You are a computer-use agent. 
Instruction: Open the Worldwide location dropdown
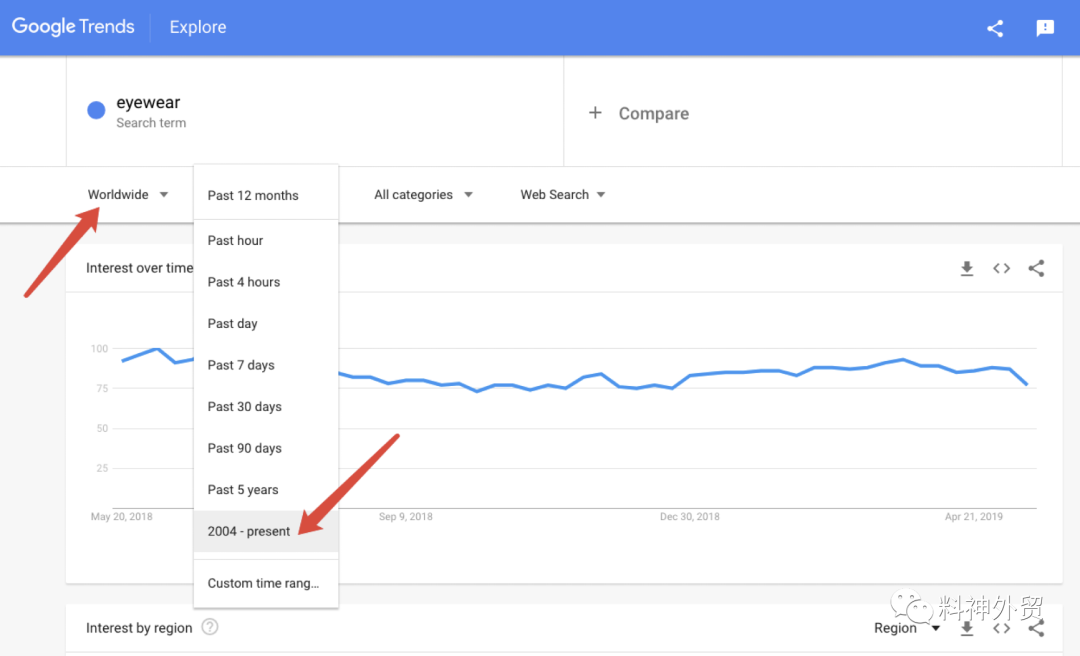click(127, 195)
